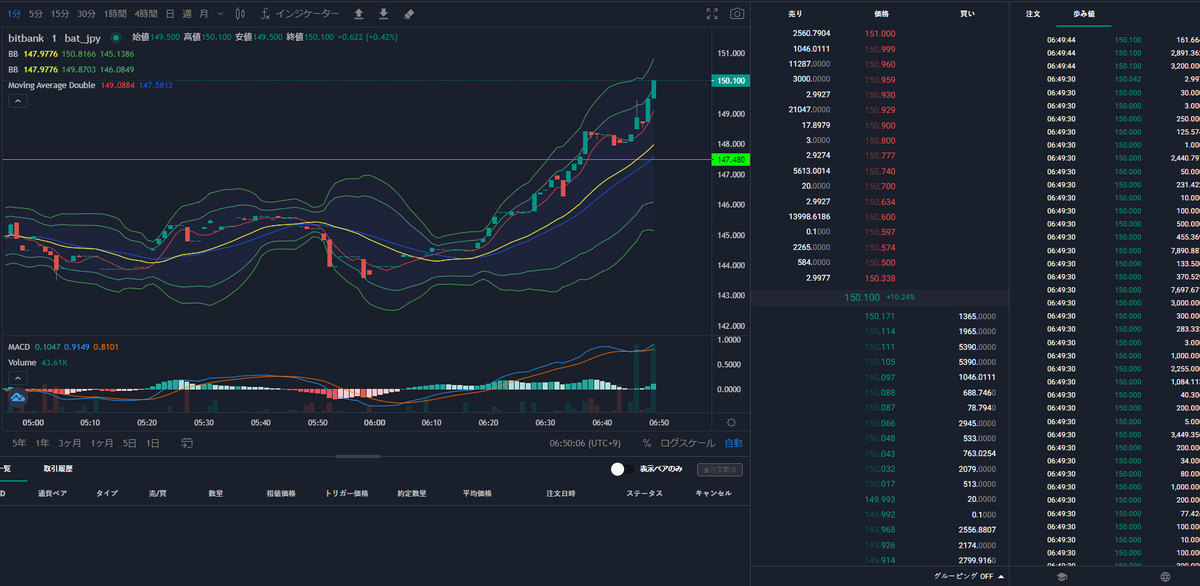Toggle 自動 auto scale
Screen dimensions: 1200x586
point(734,443)
